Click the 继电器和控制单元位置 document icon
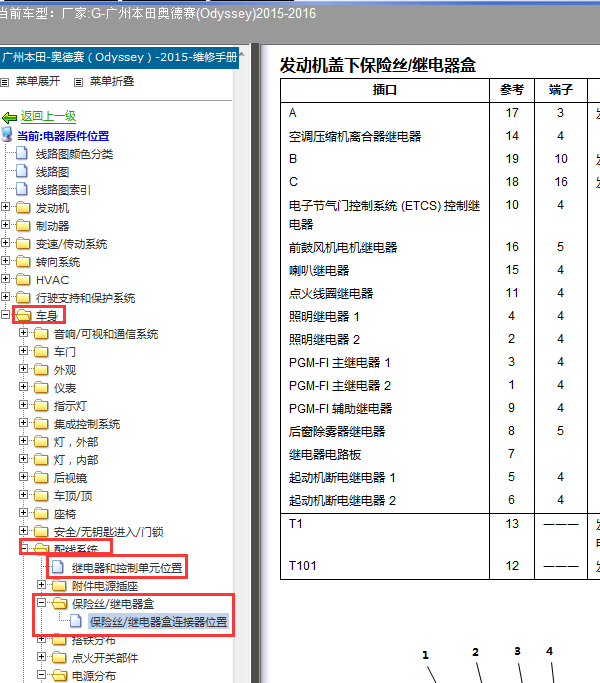 coord(58,567)
